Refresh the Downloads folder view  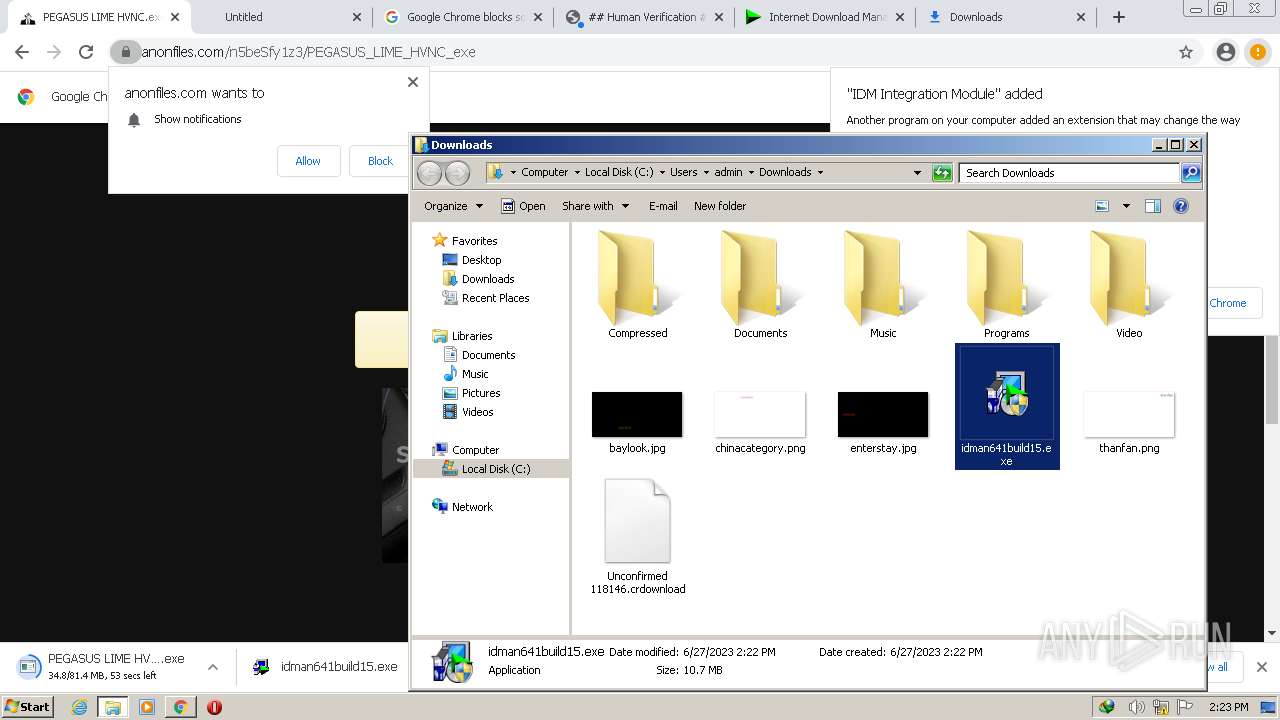(942, 173)
